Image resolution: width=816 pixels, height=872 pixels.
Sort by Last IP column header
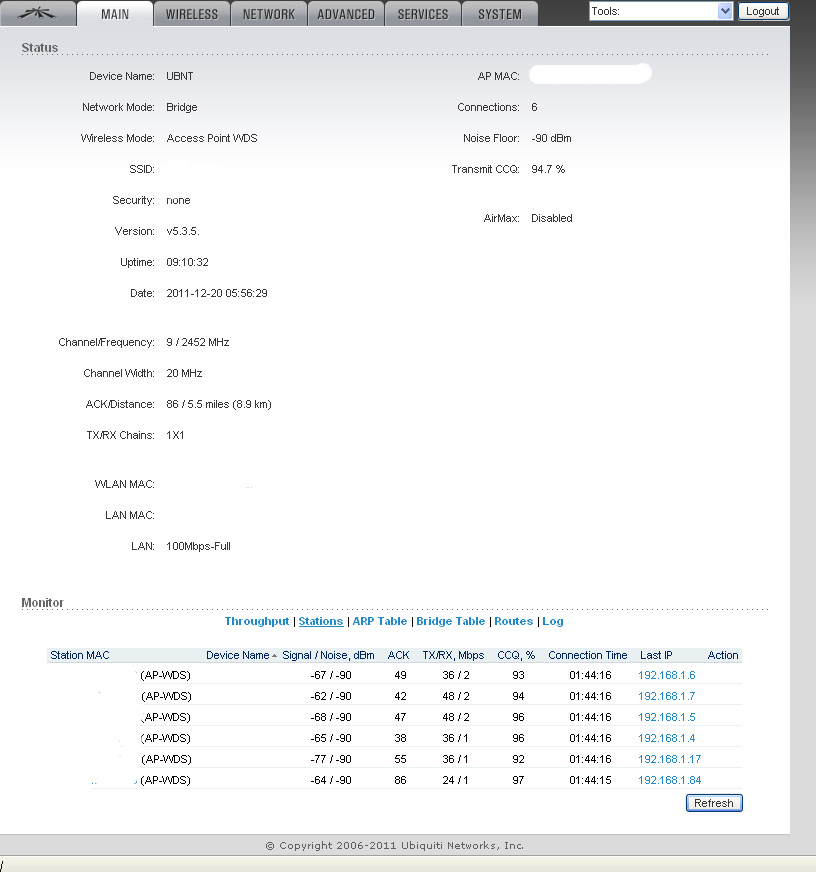(656, 655)
